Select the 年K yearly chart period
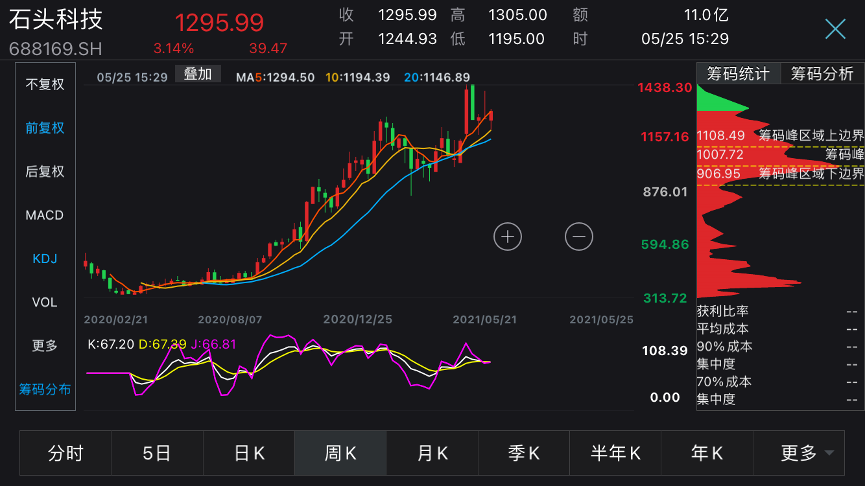 click(x=707, y=453)
